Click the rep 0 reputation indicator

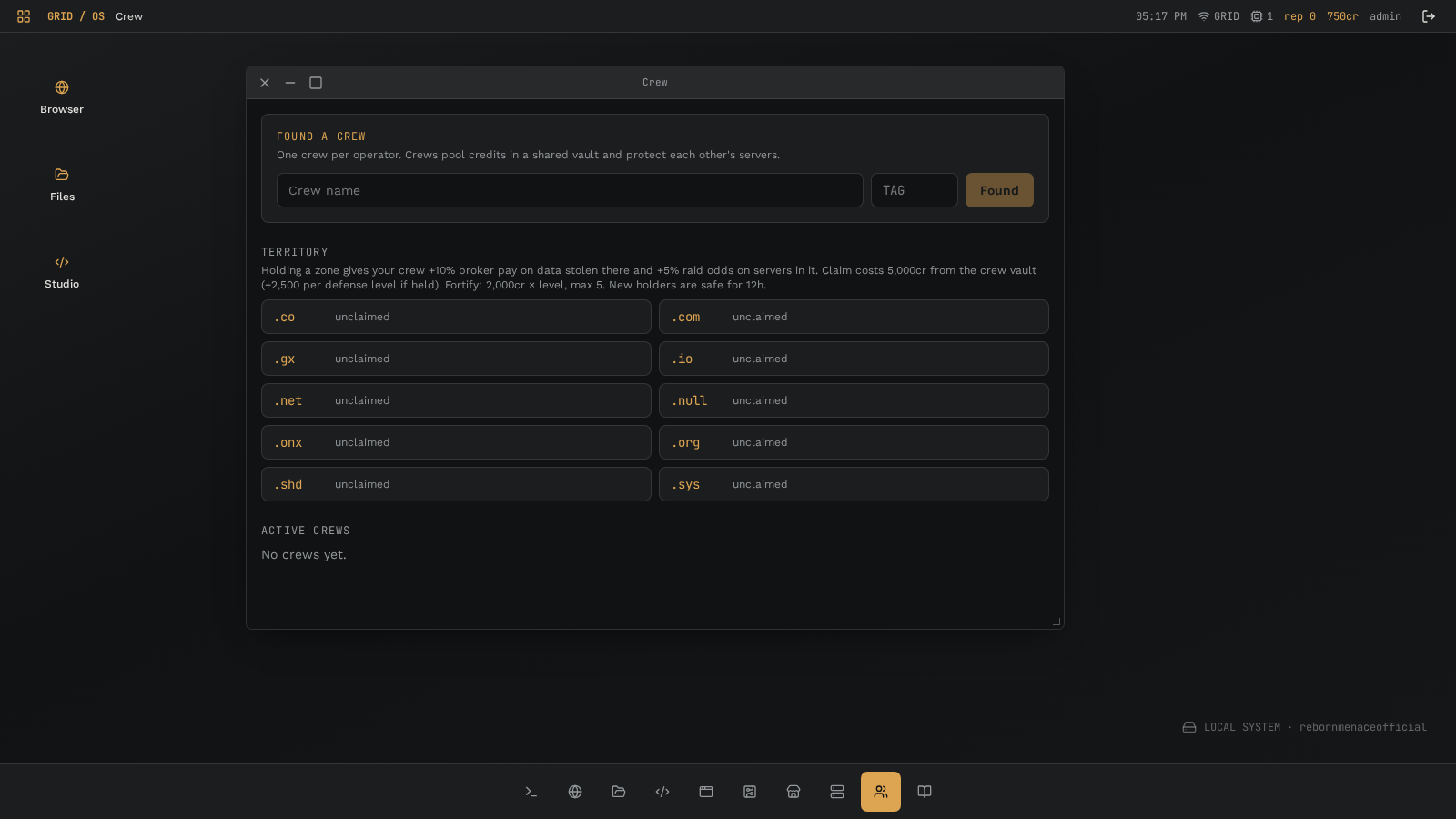pos(1299,16)
